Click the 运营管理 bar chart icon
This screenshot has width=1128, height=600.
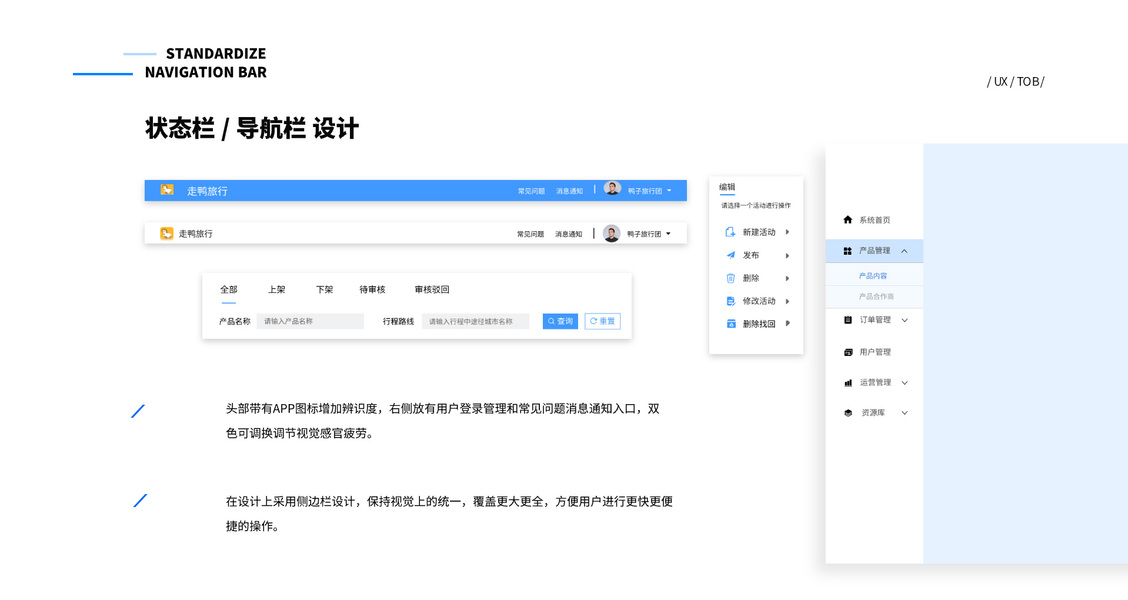coord(847,383)
